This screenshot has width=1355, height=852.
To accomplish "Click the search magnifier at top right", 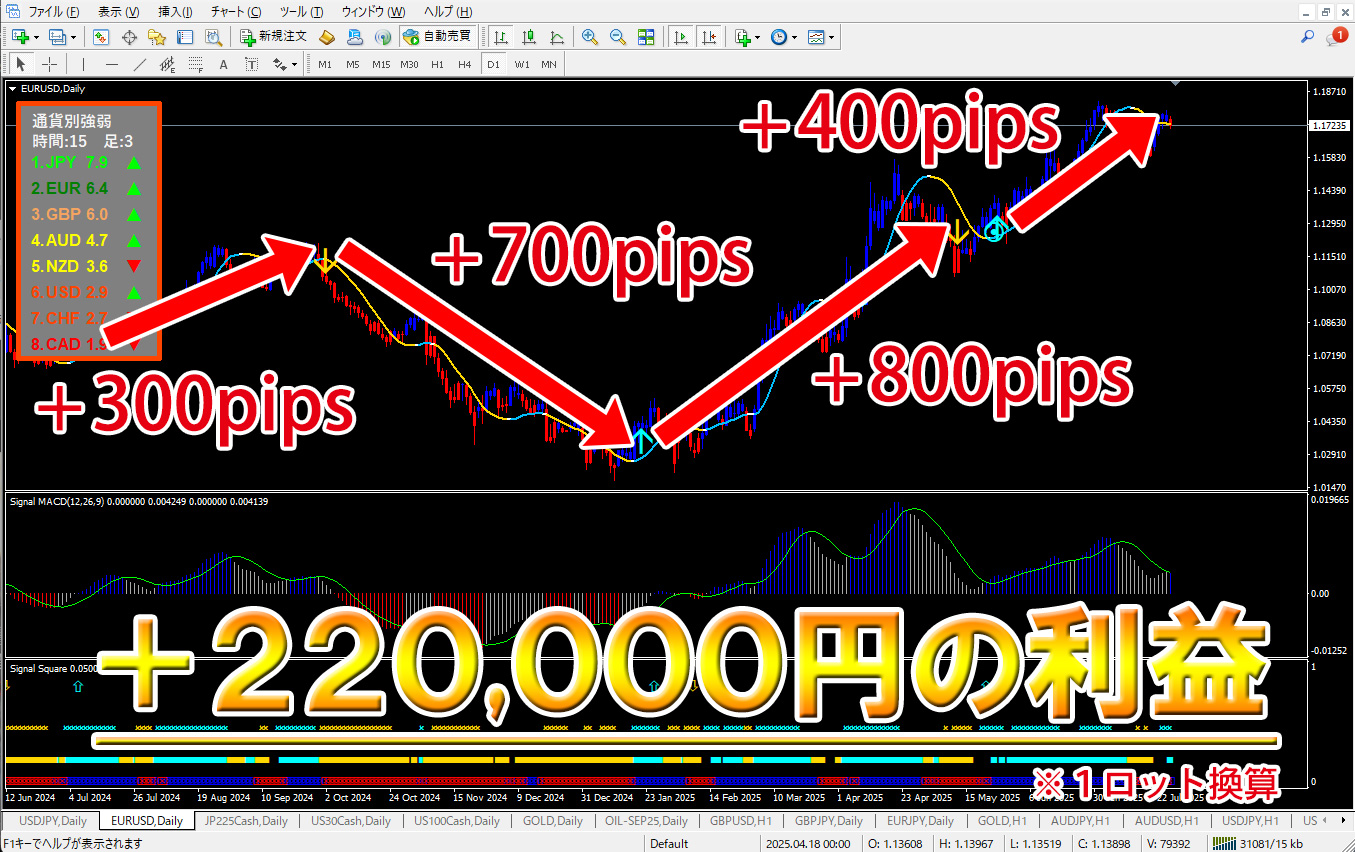I will [1308, 37].
